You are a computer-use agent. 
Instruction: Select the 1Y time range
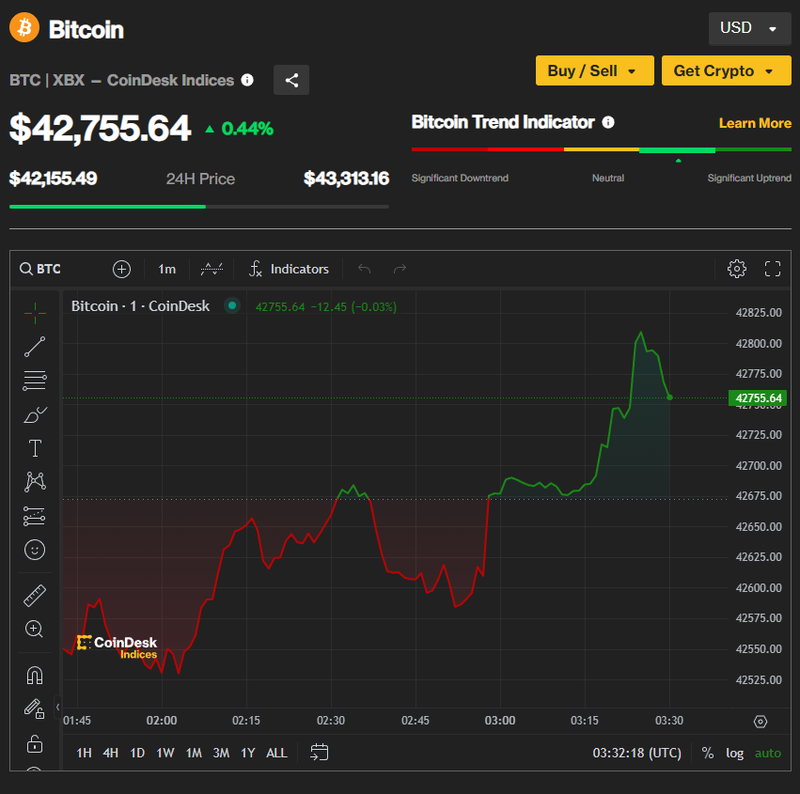[x=248, y=752]
